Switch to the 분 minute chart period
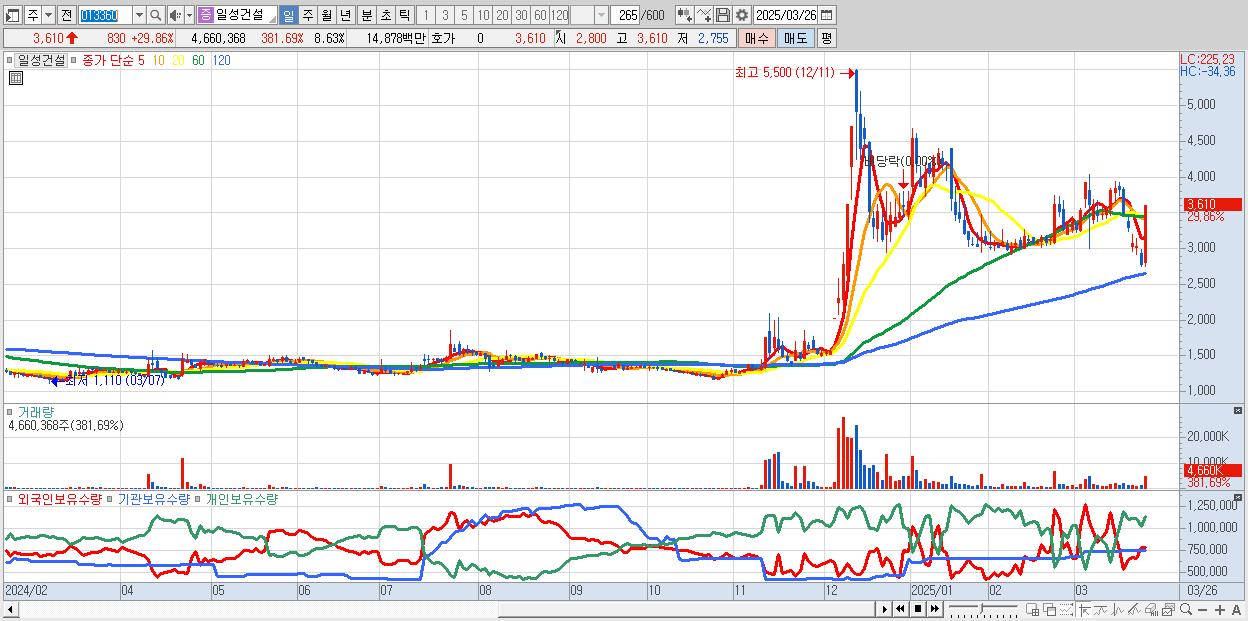Image resolution: width=1248 pixels, height=621 pixels. [x=366, y=15]
